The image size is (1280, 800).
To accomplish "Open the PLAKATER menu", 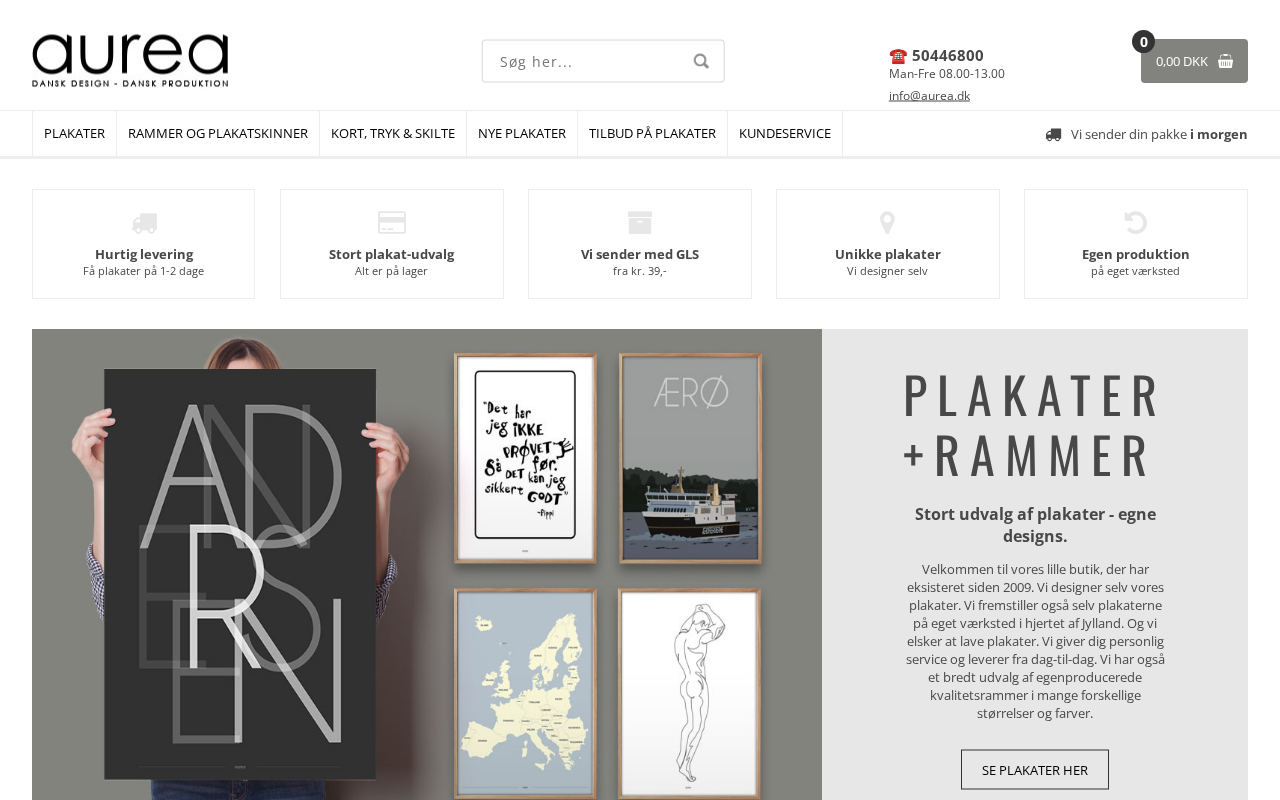I will point(74,133).
